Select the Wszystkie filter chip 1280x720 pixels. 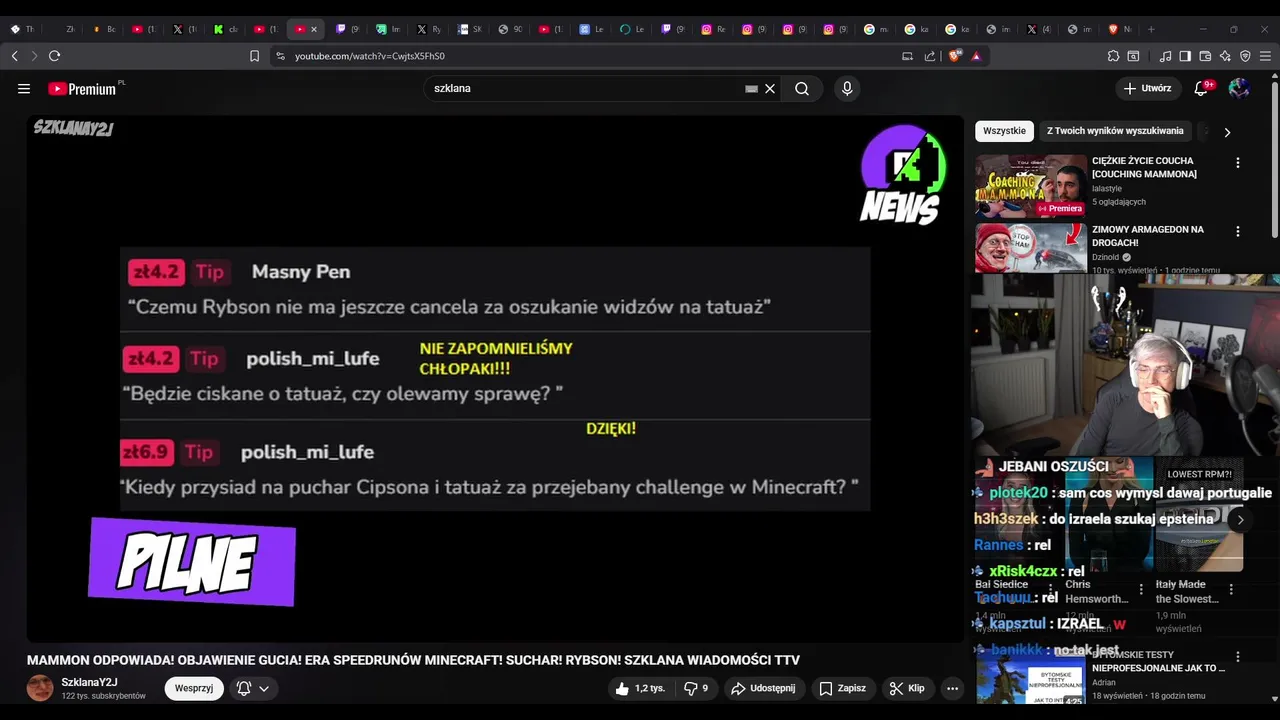(1004, 131)
